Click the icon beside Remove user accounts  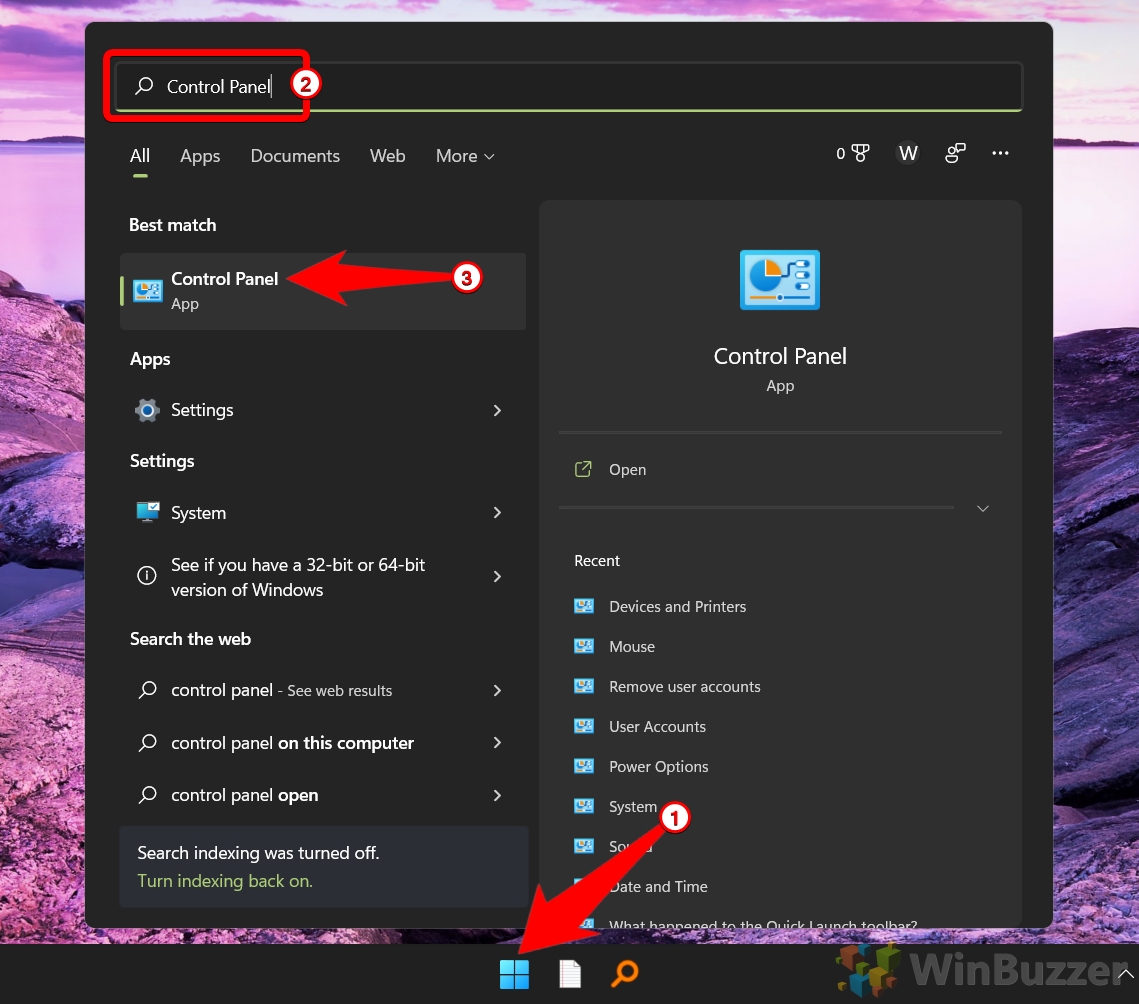tap(584, 686)
